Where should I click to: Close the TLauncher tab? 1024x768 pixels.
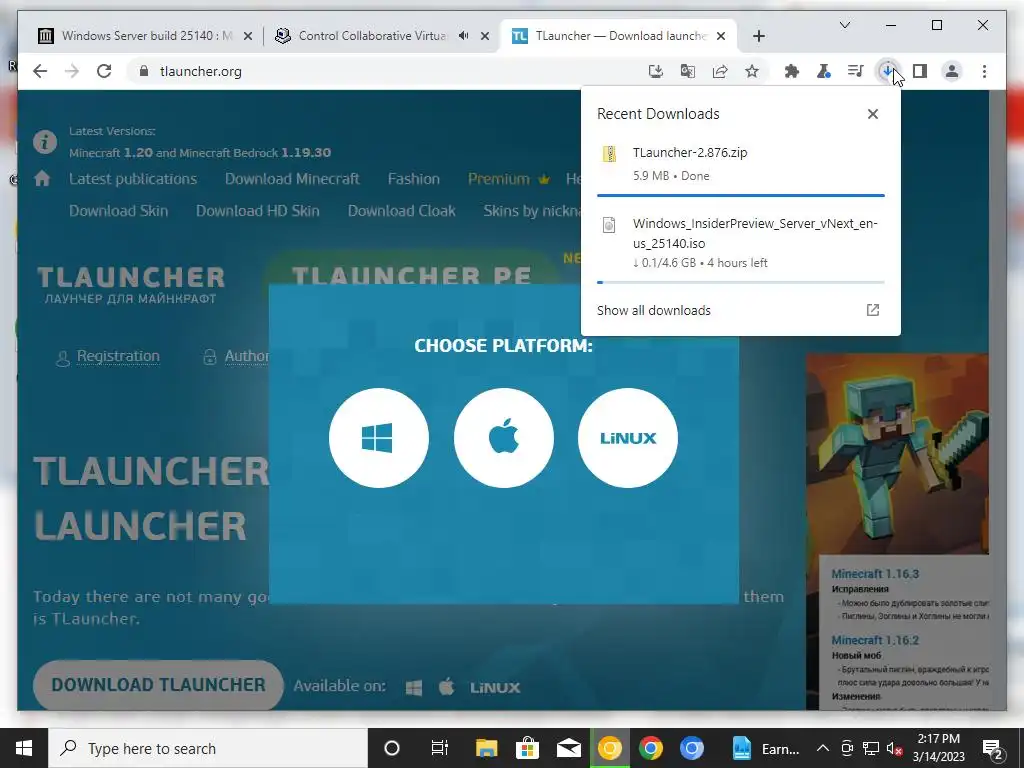point(721,37)
